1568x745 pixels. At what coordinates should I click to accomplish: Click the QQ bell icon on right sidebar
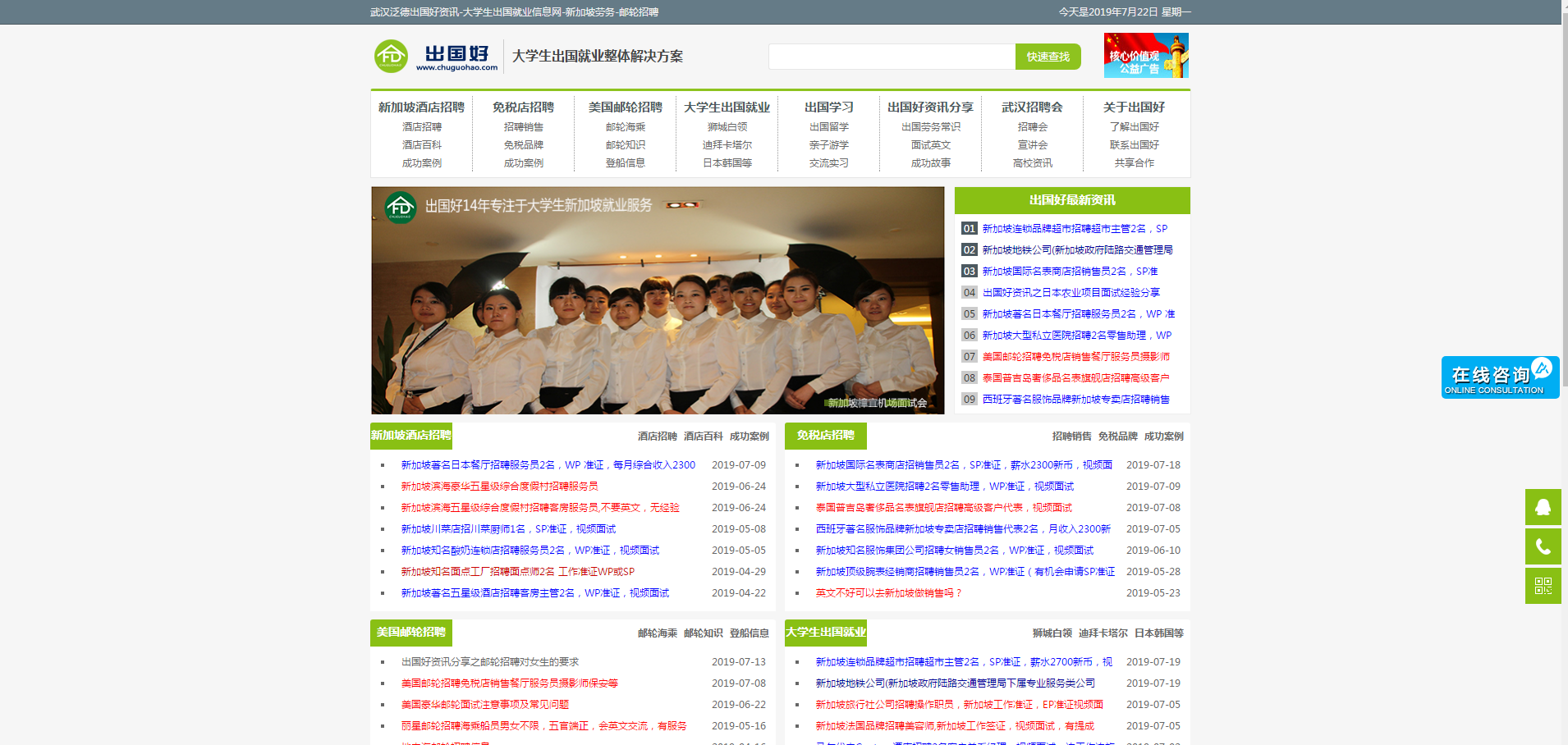pos(1543,507)
